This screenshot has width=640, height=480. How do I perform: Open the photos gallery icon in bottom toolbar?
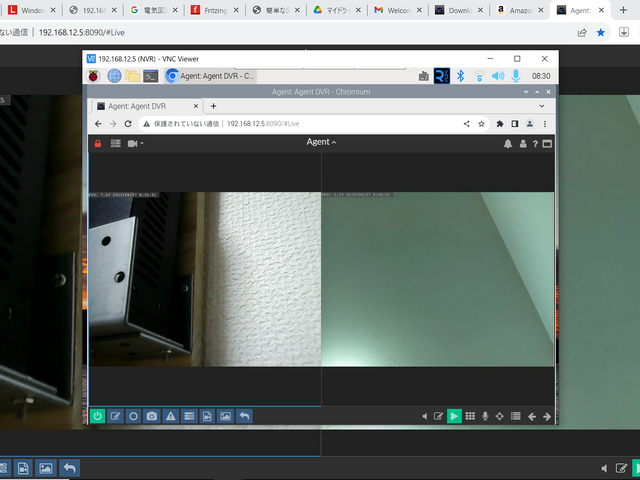[226, 416]
